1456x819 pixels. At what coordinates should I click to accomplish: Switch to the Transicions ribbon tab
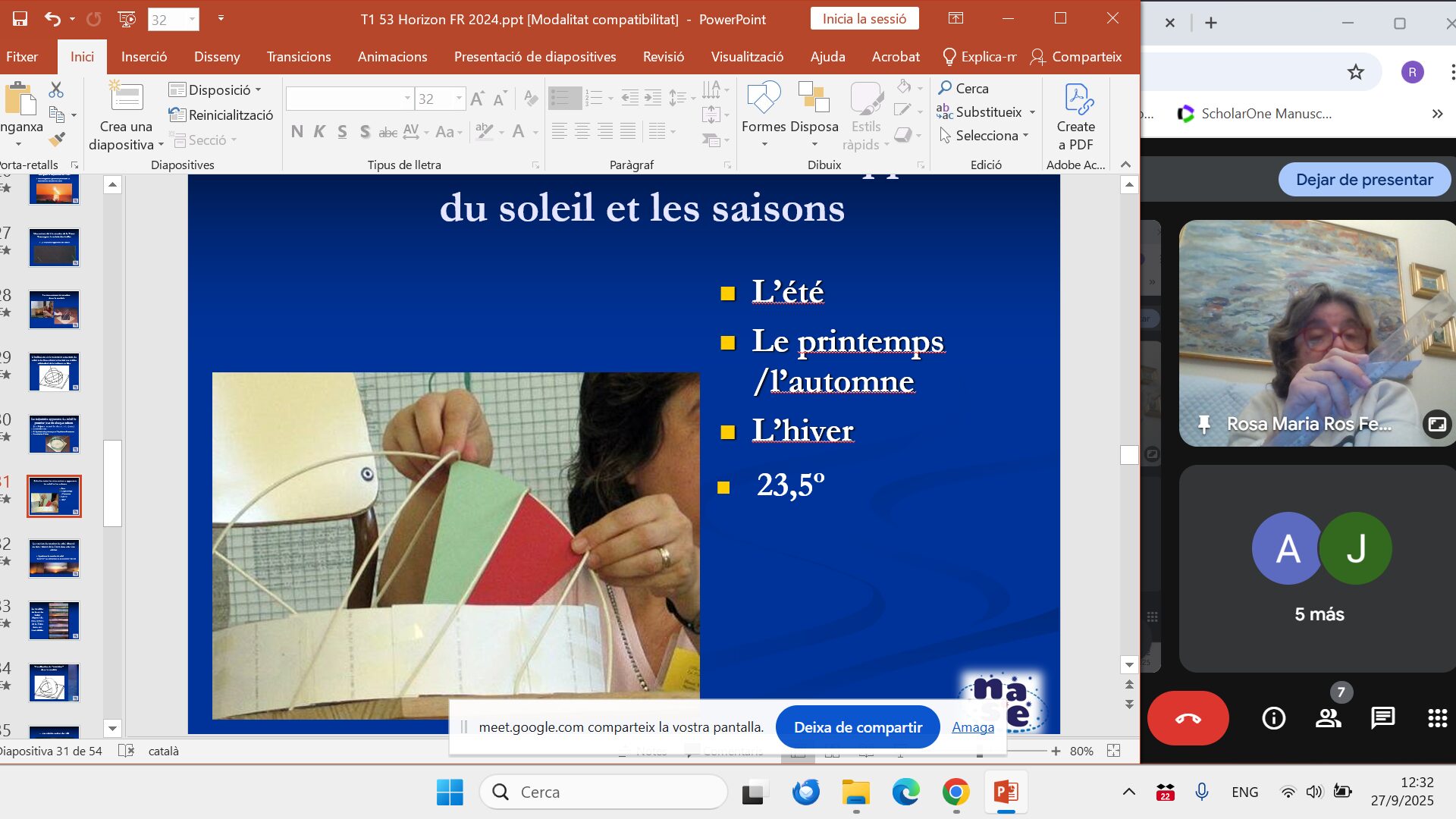point(298,57)
